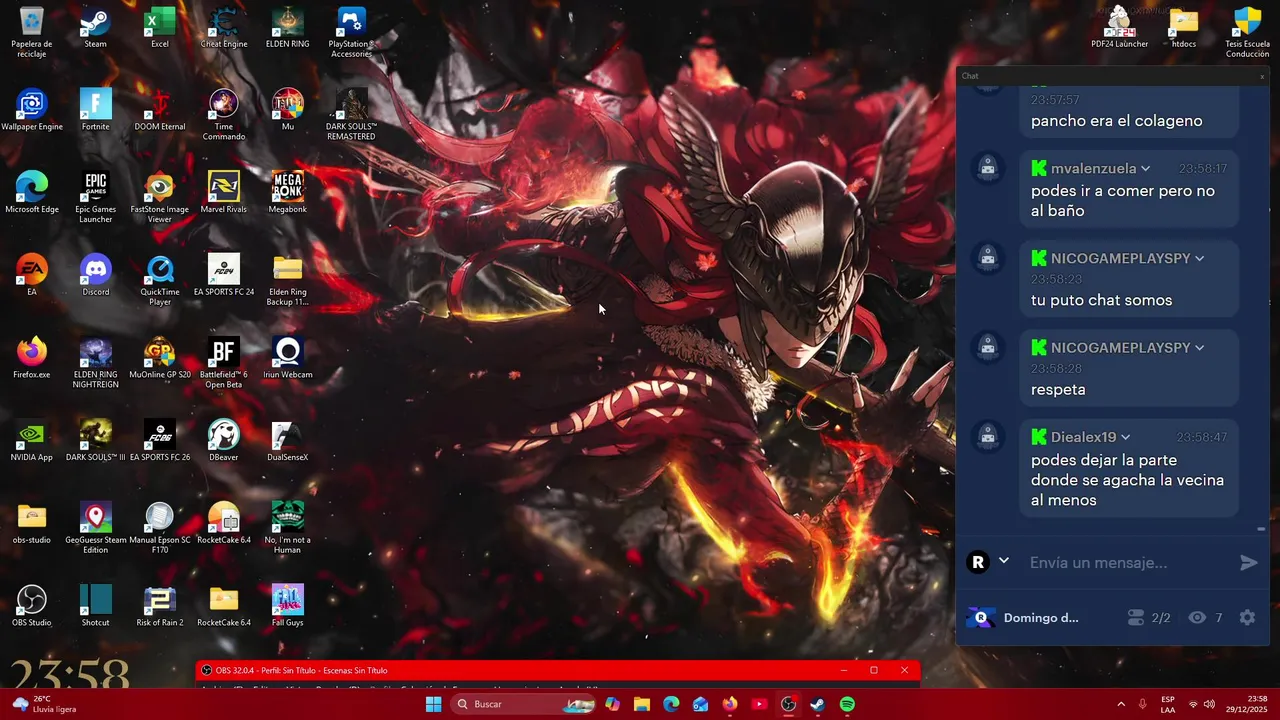Screen dimensions: 1280x720
Task: Click the send message arrow in chat
Action: pyautogui.click(x=1248, y=563)
